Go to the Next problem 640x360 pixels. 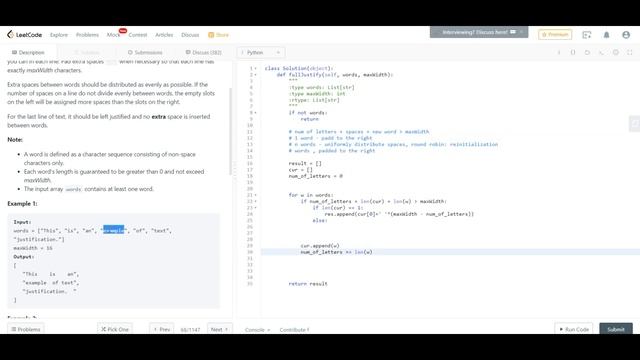click(x=220, y=329)
